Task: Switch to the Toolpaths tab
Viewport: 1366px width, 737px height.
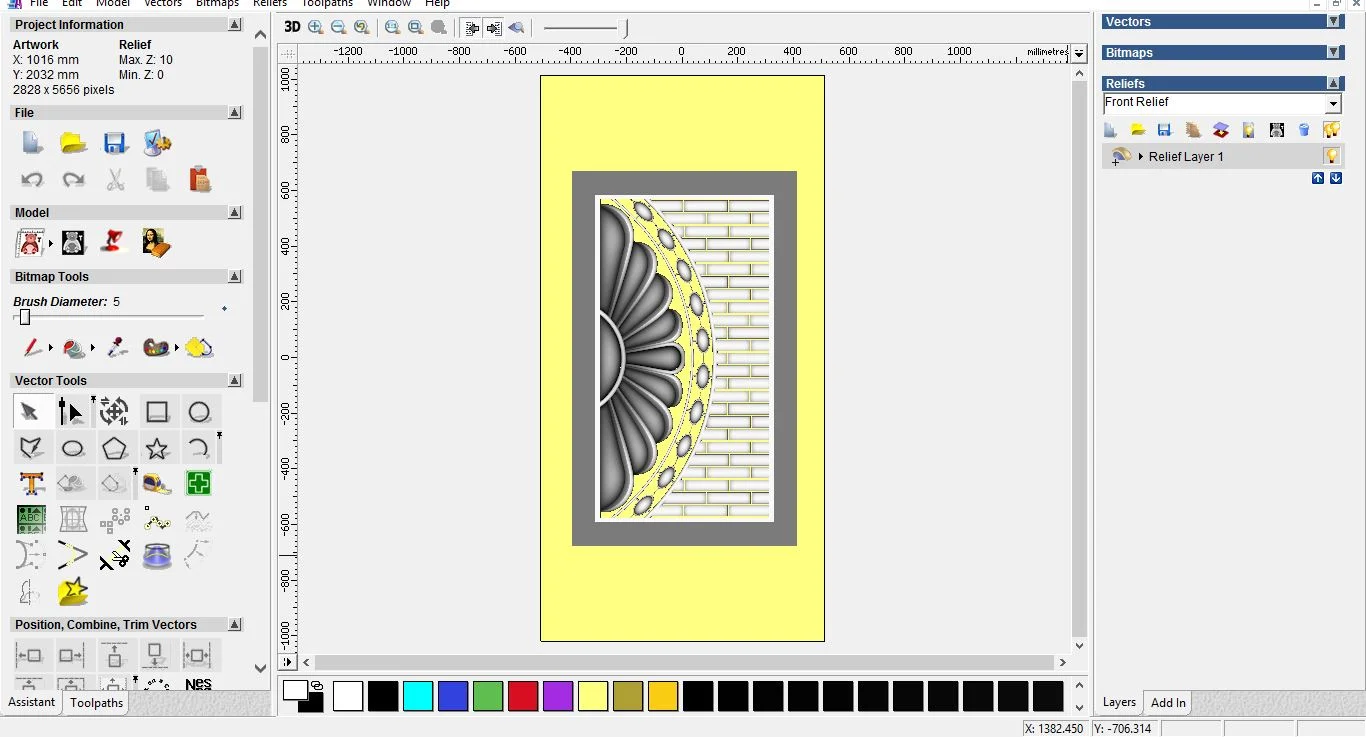Action: 97,703
